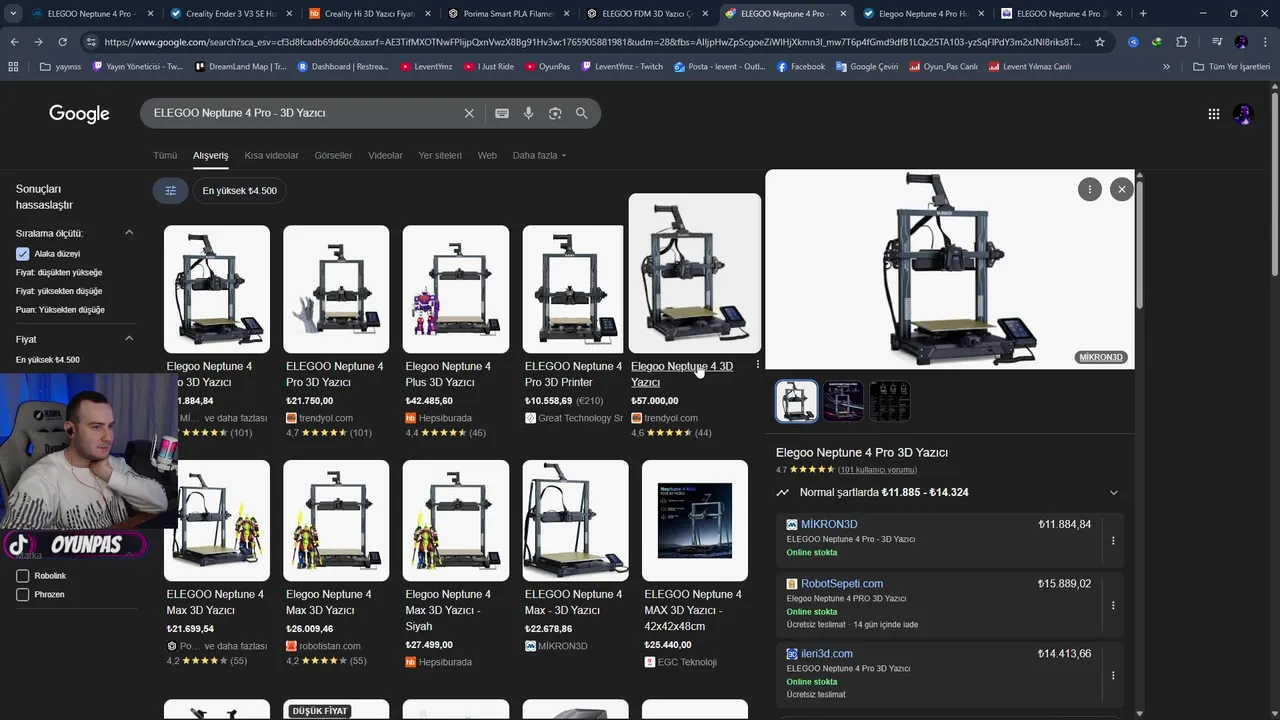This screenshot has height=720, width=1280.
Task: Close the product detail panel
Action: [x=1122, y=189]
